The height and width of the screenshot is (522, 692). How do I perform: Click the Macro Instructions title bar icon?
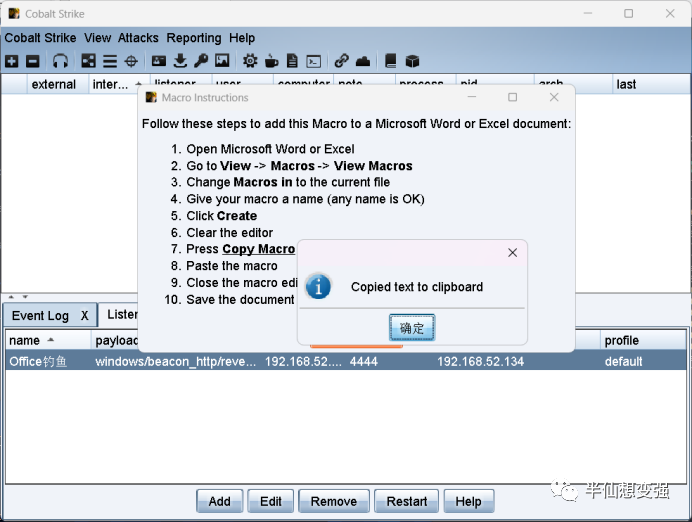click(151, 97)
